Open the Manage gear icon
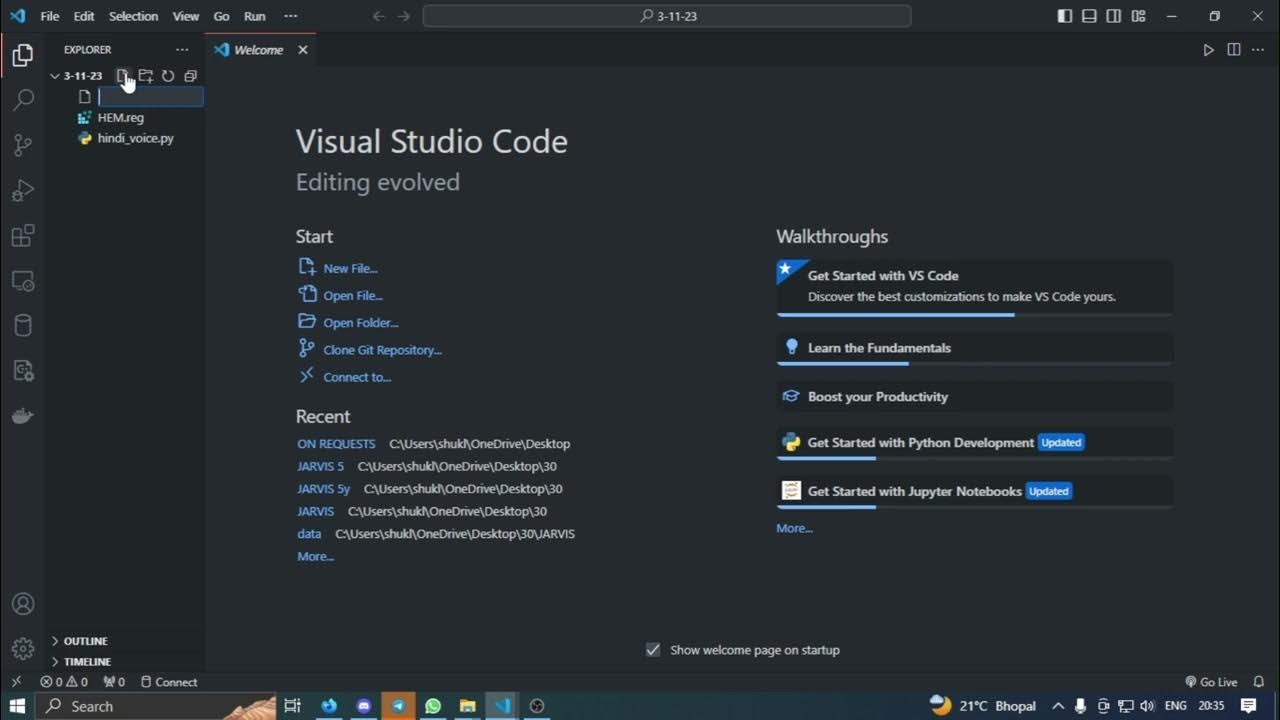Screen dimensions: 1280x720 [22, 649]
